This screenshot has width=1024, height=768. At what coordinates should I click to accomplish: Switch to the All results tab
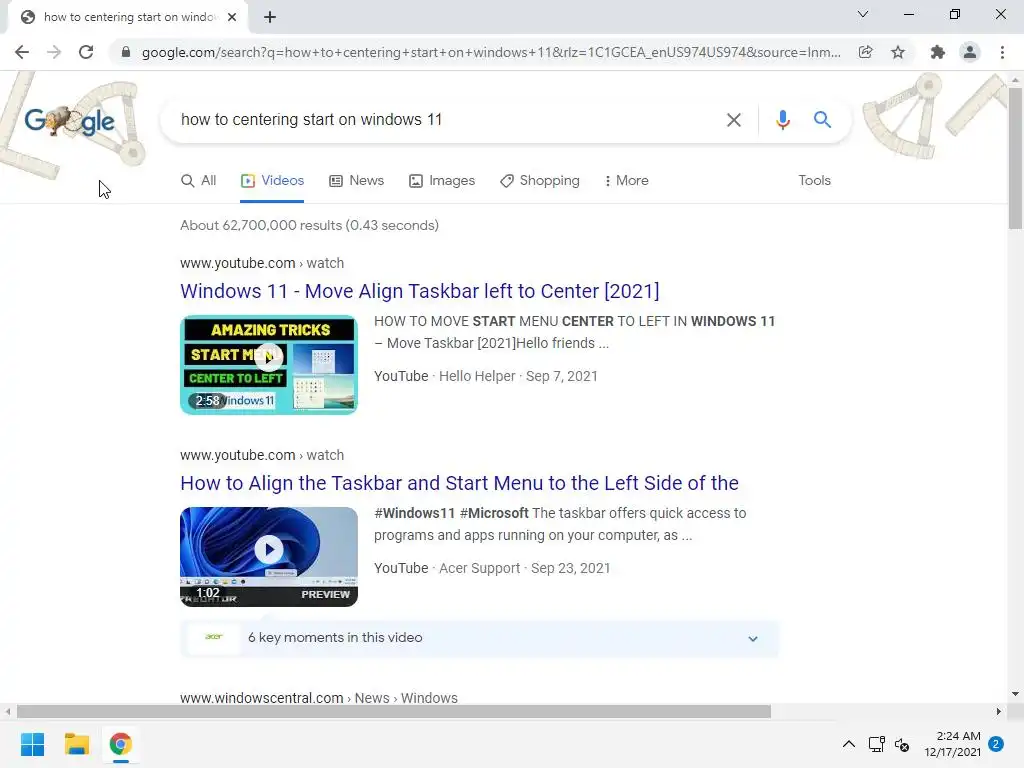click(199, 181)
